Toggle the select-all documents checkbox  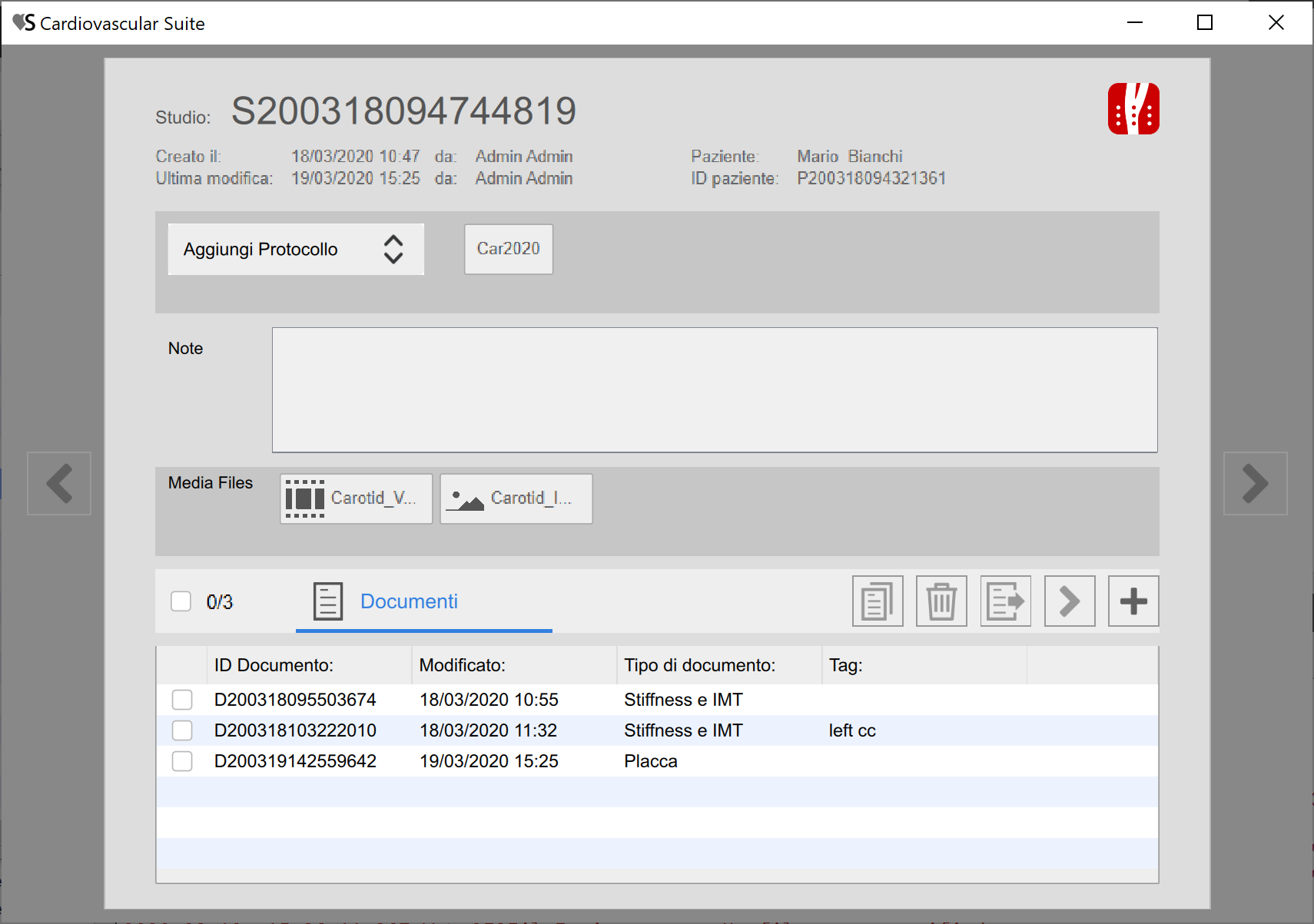click(181, 601)
